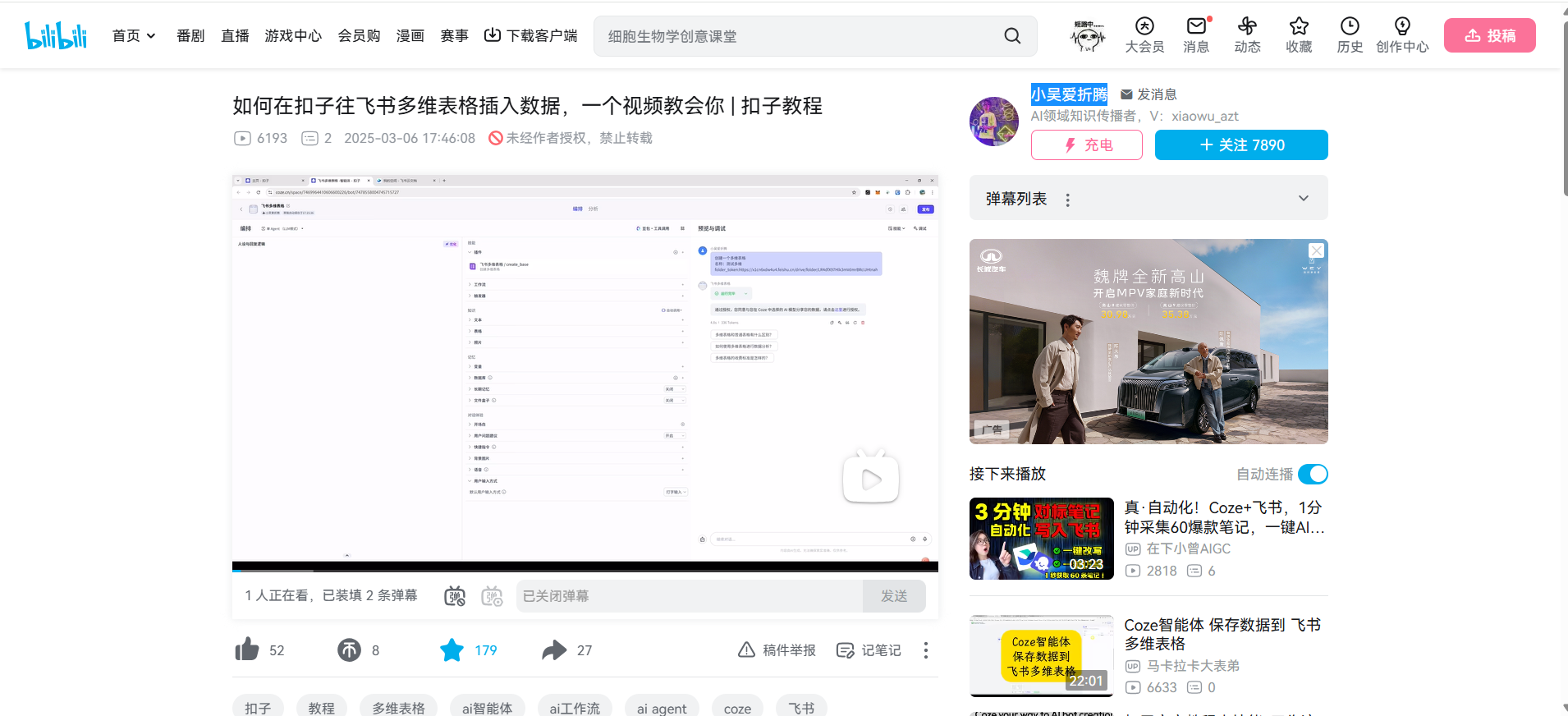This screenshot has height=716, width=1568.
Task: Open 记笔记 note-taking tool
Action: (x=869, y=650)
